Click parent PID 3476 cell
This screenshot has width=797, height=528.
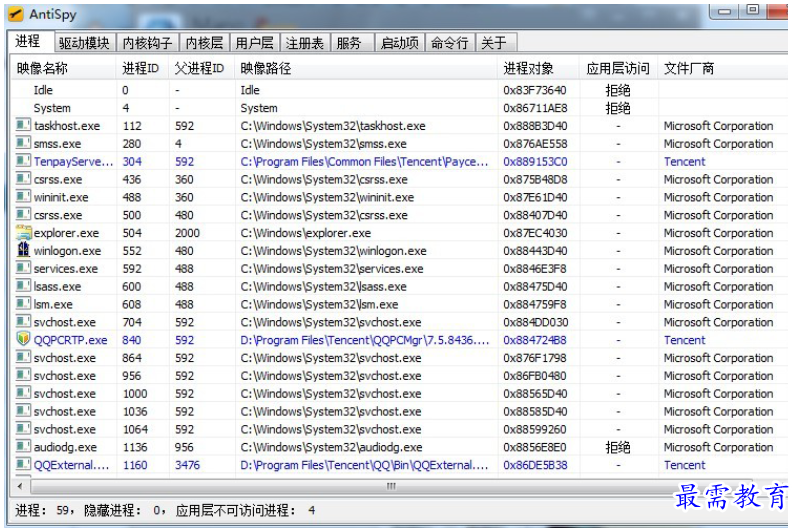(187, 465)
